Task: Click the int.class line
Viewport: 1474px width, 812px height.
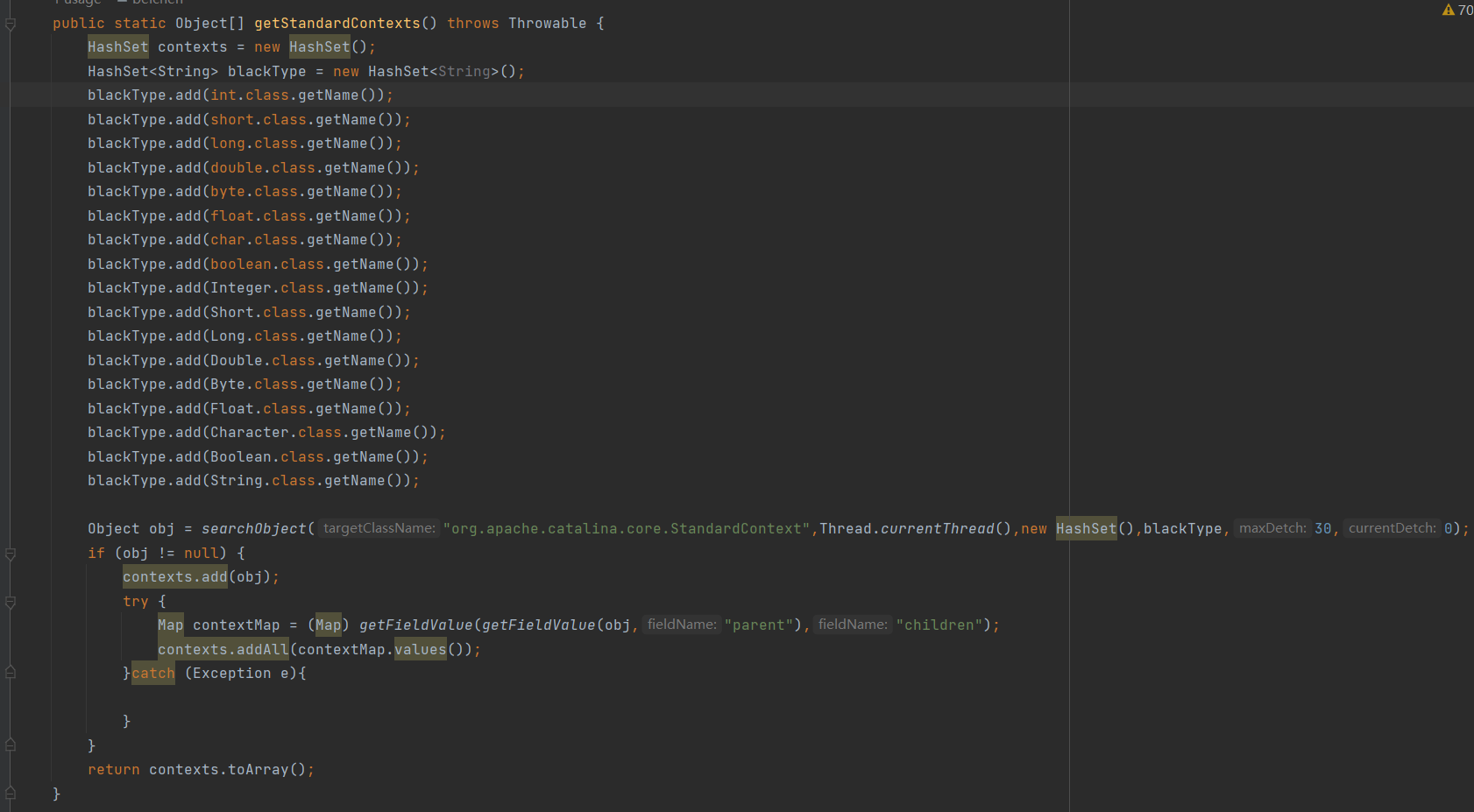Action: [240, 95]
